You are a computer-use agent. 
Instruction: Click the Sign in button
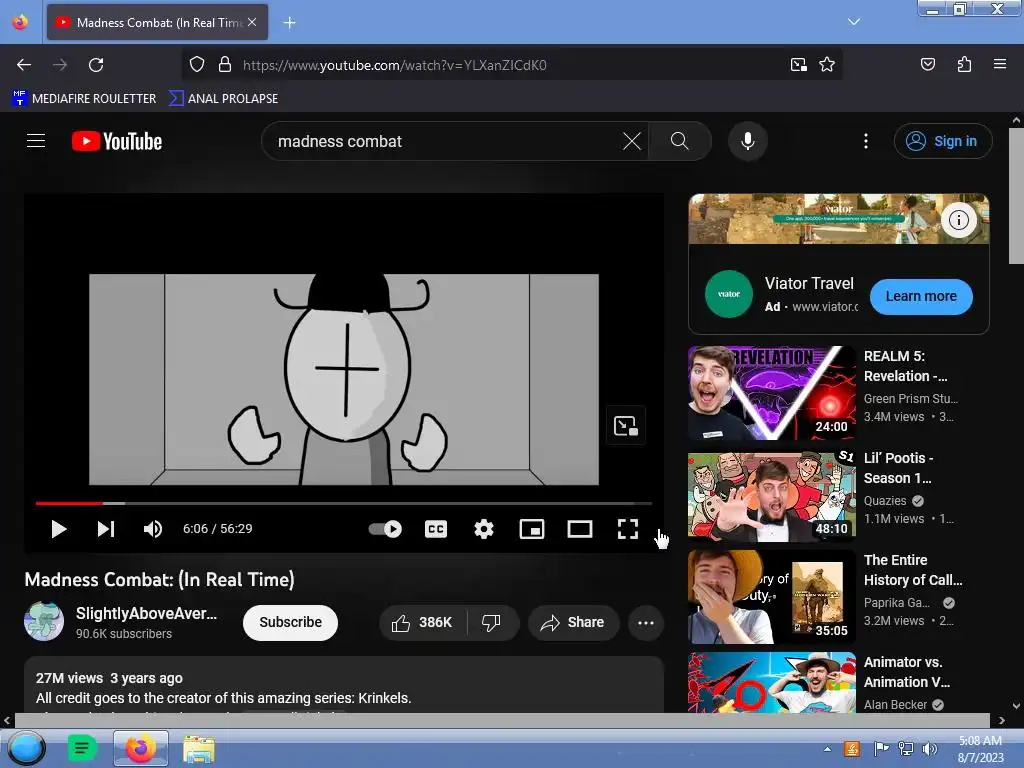[942, 141]
